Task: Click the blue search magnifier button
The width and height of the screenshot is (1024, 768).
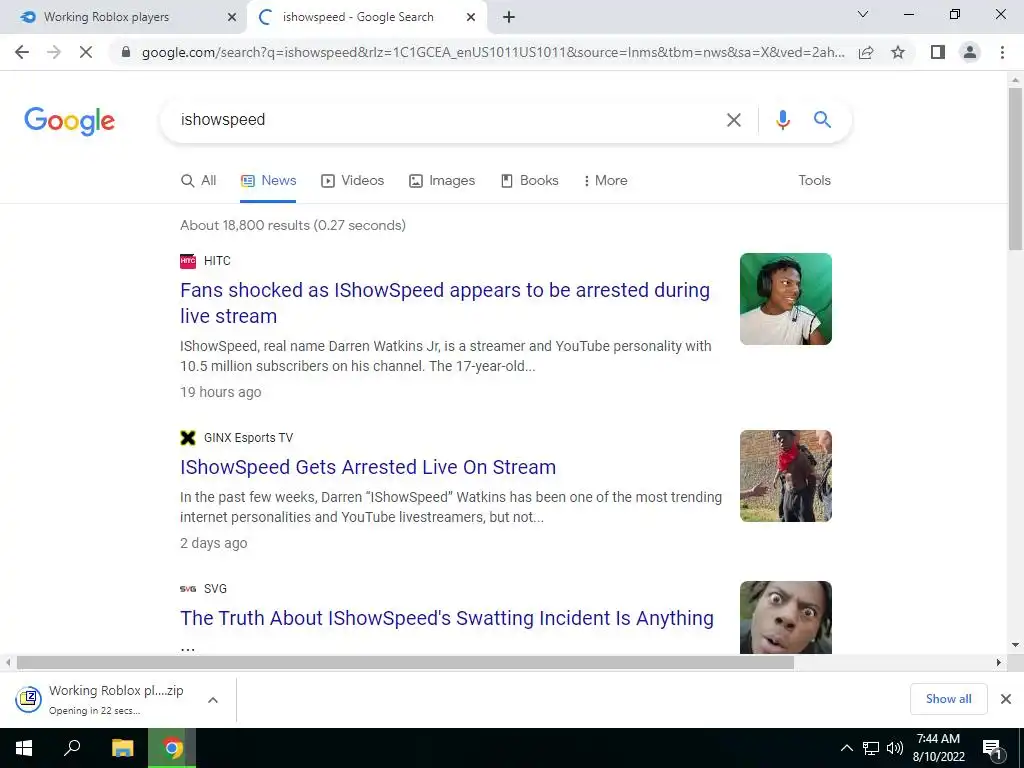Action: (x=822, y=120)
